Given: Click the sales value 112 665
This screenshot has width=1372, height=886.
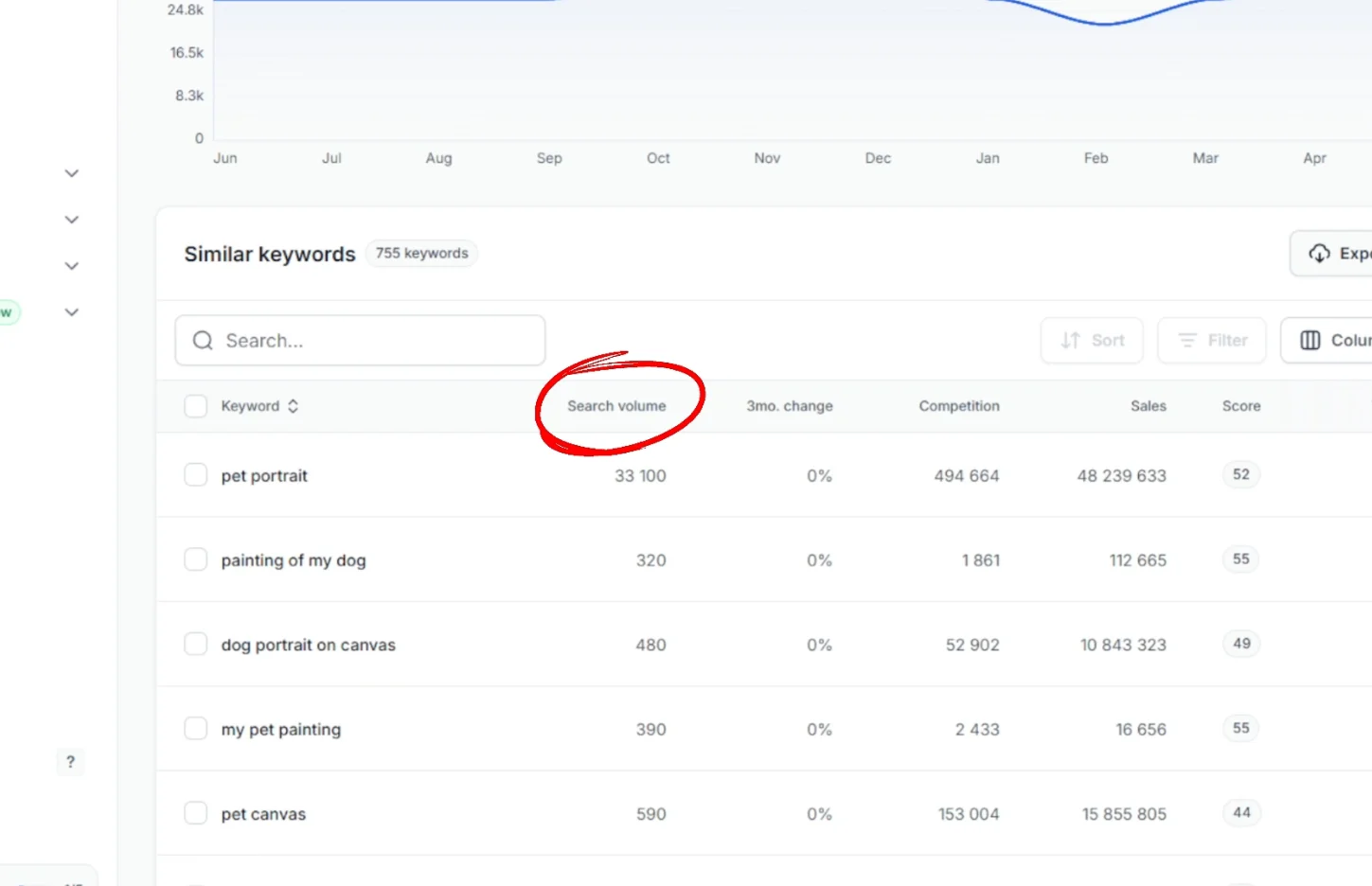Looking at the screenshot, I should pos(1138,560).
